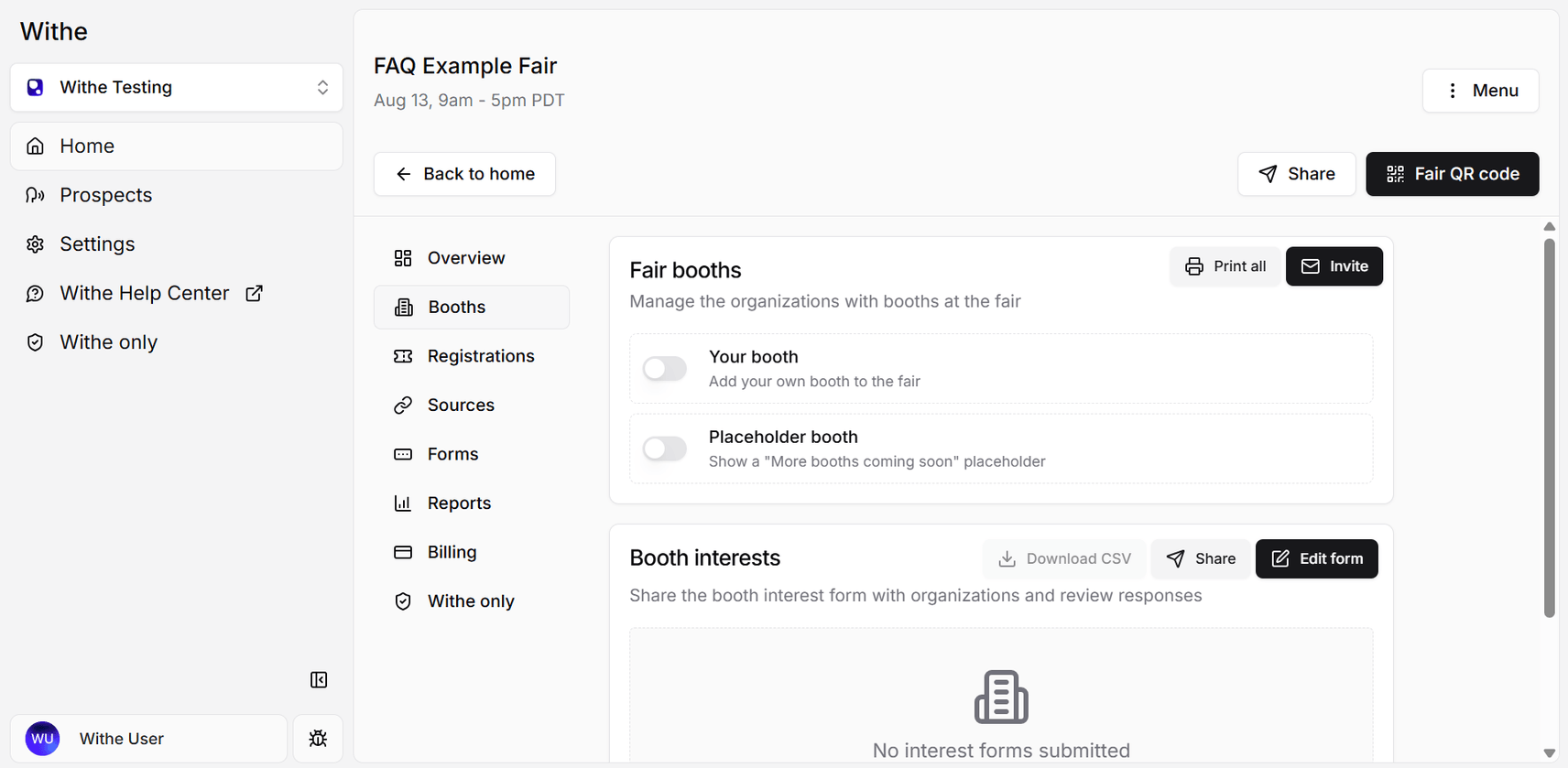Click the Share button beside Fair QR code
Screen dimensions: 1568x768
click(x=1297, y=174)
